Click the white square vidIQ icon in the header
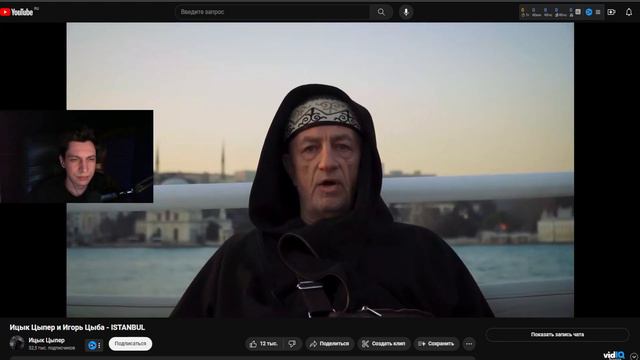 point(578,12)
